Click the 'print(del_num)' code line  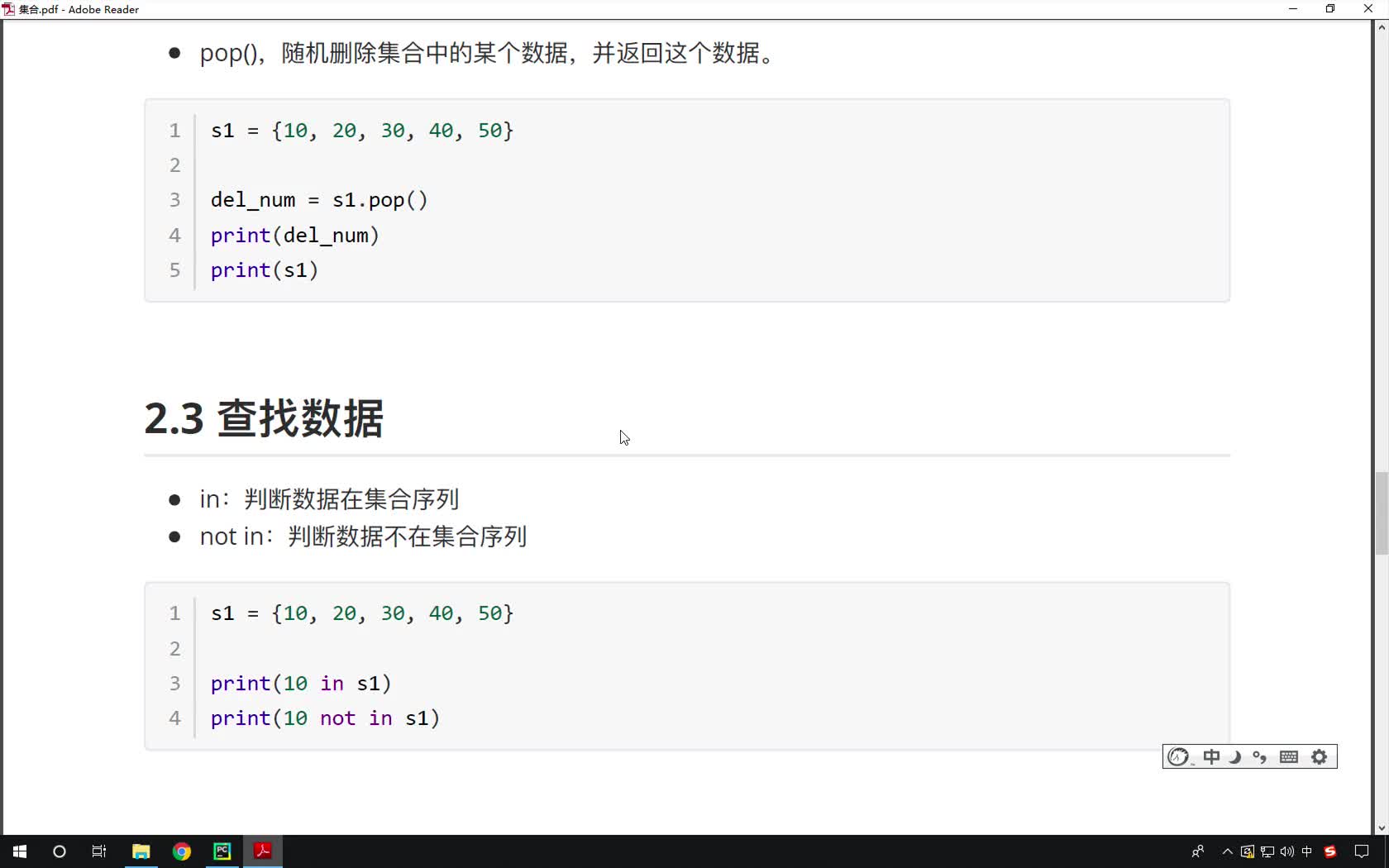pos(295,236)
